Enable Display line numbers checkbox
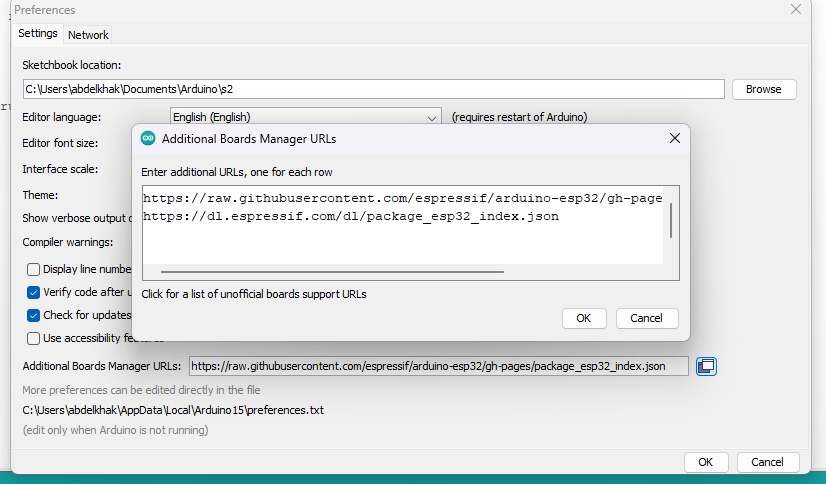Viewport: 826px width, 484px height. click(x=33, y=269)
